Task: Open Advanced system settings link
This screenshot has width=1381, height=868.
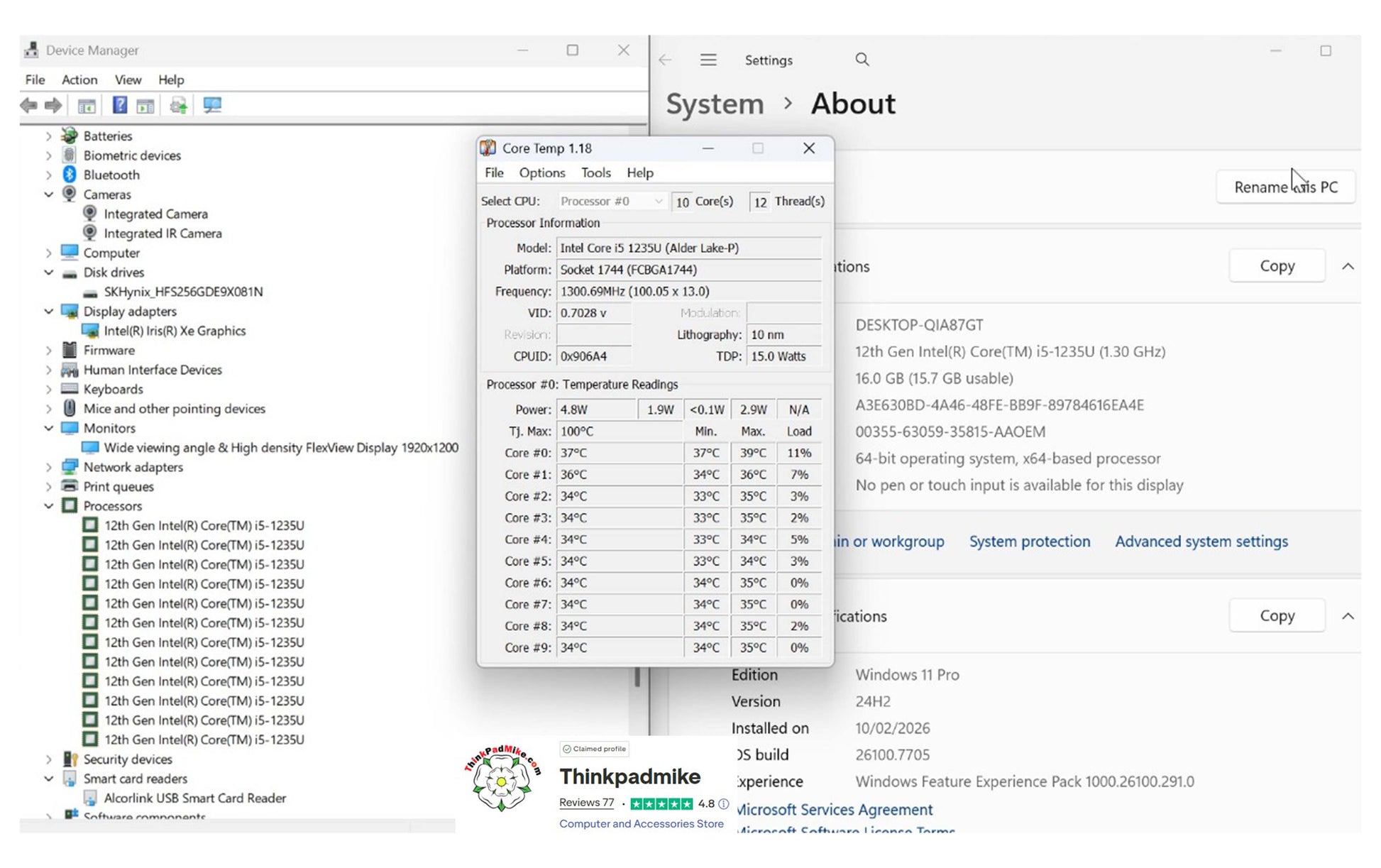Action: click(1201, 542)
